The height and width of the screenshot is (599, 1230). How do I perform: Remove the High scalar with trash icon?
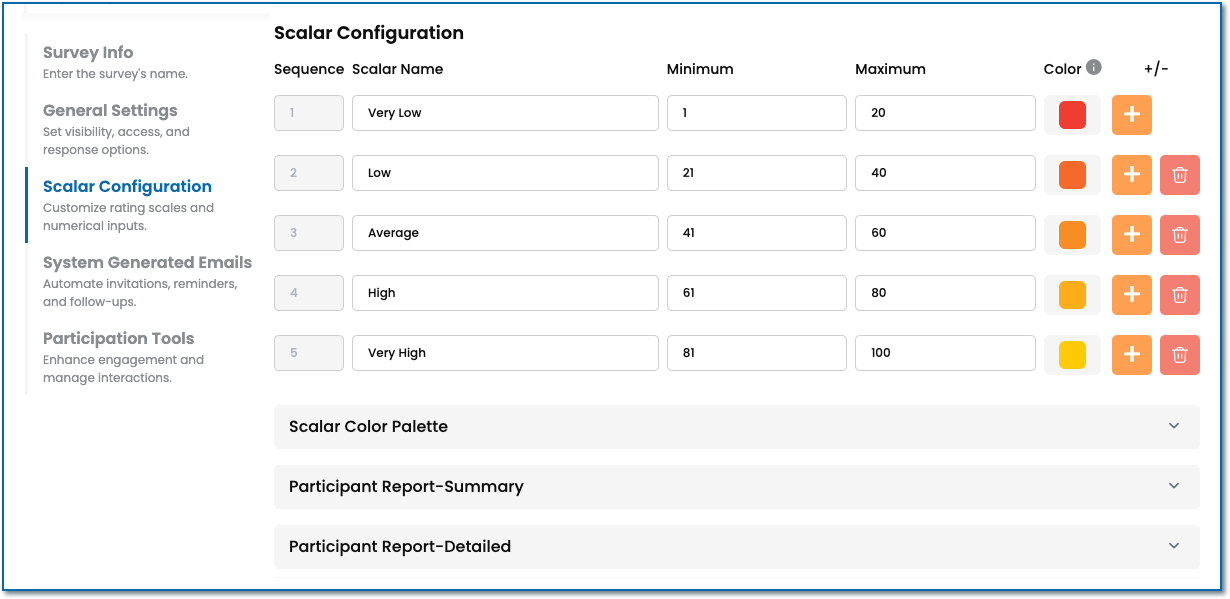pyautogui.click(x=1179, y=294)
